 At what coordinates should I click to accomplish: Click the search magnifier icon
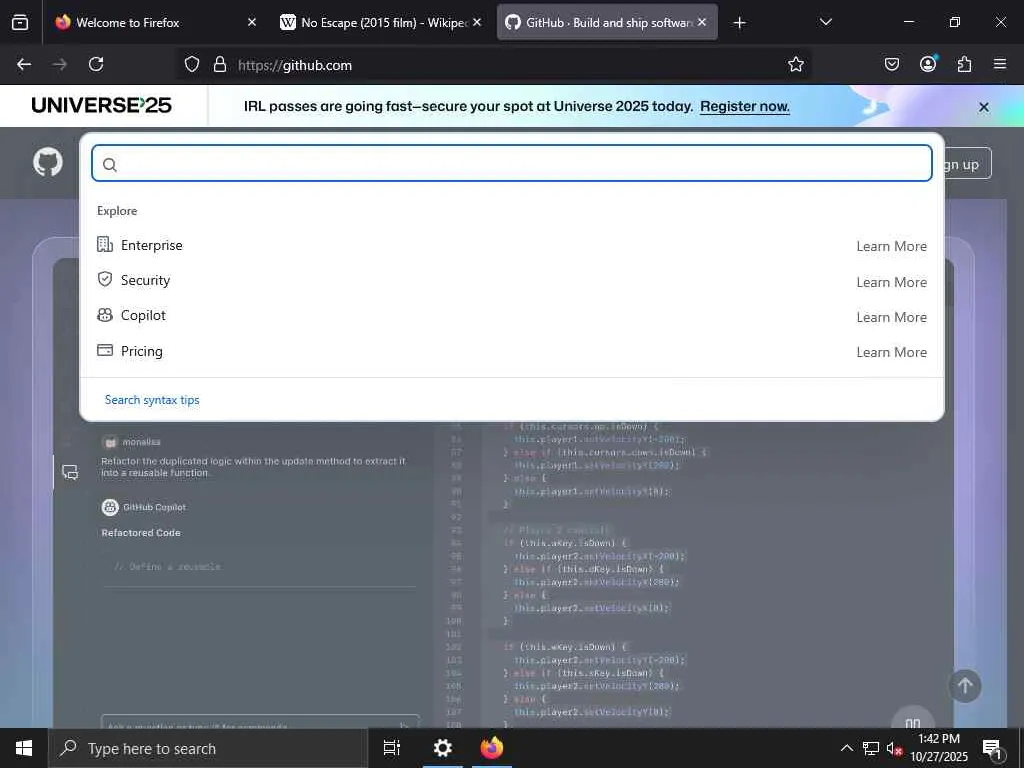click(x=110, y=165)
